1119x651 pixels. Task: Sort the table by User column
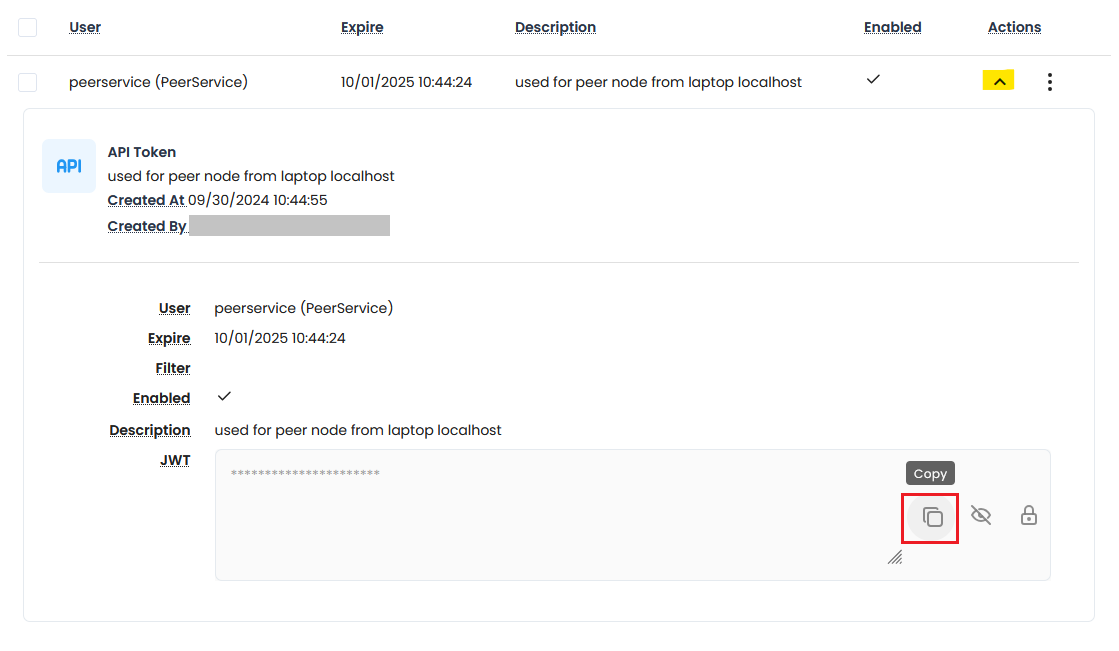85,27
